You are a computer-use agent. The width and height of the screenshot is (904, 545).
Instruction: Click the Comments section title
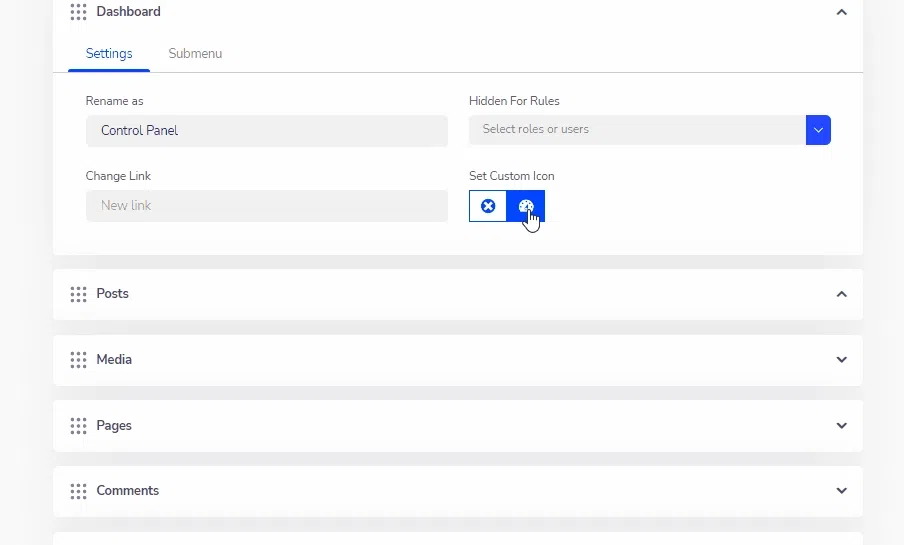(127, 490)
